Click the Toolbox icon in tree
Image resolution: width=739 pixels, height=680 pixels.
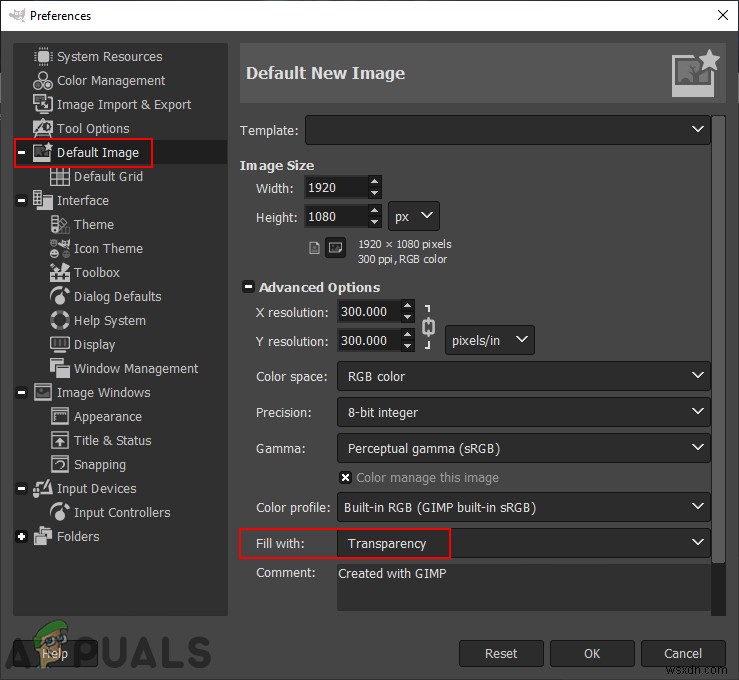[60, 272]
